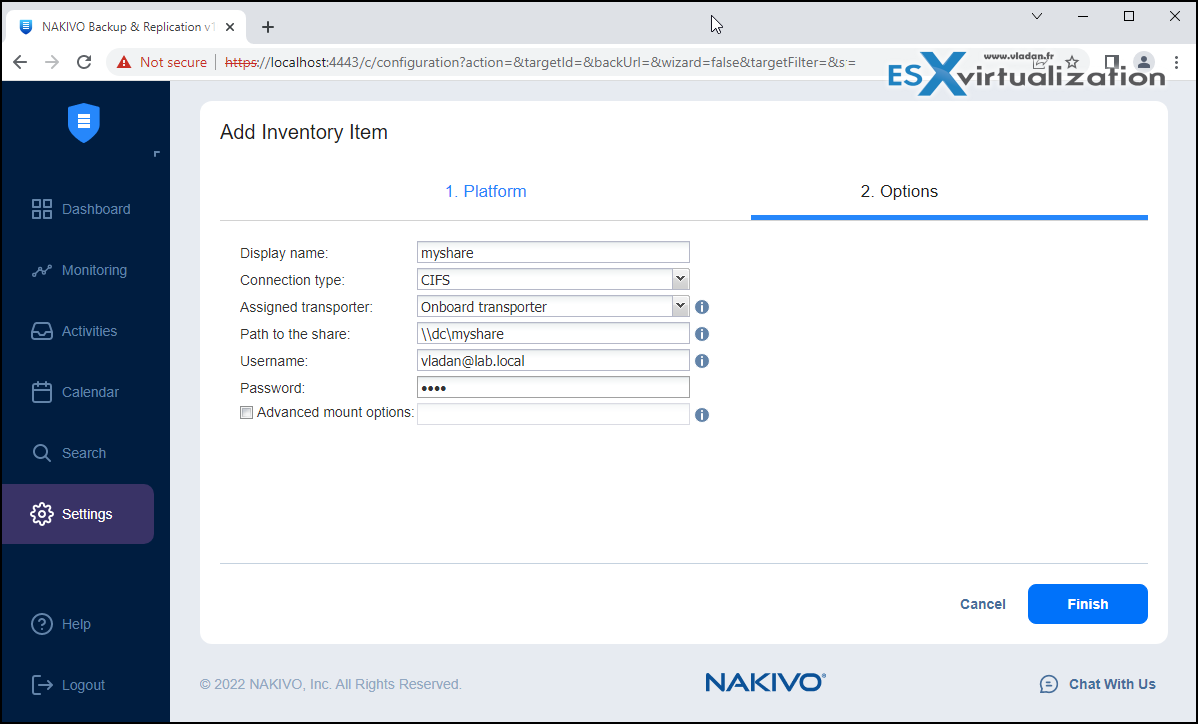Close the NAKIVO browser tab
The height and width of the screenshot is (724, 1198).
(x=230, y=27)
